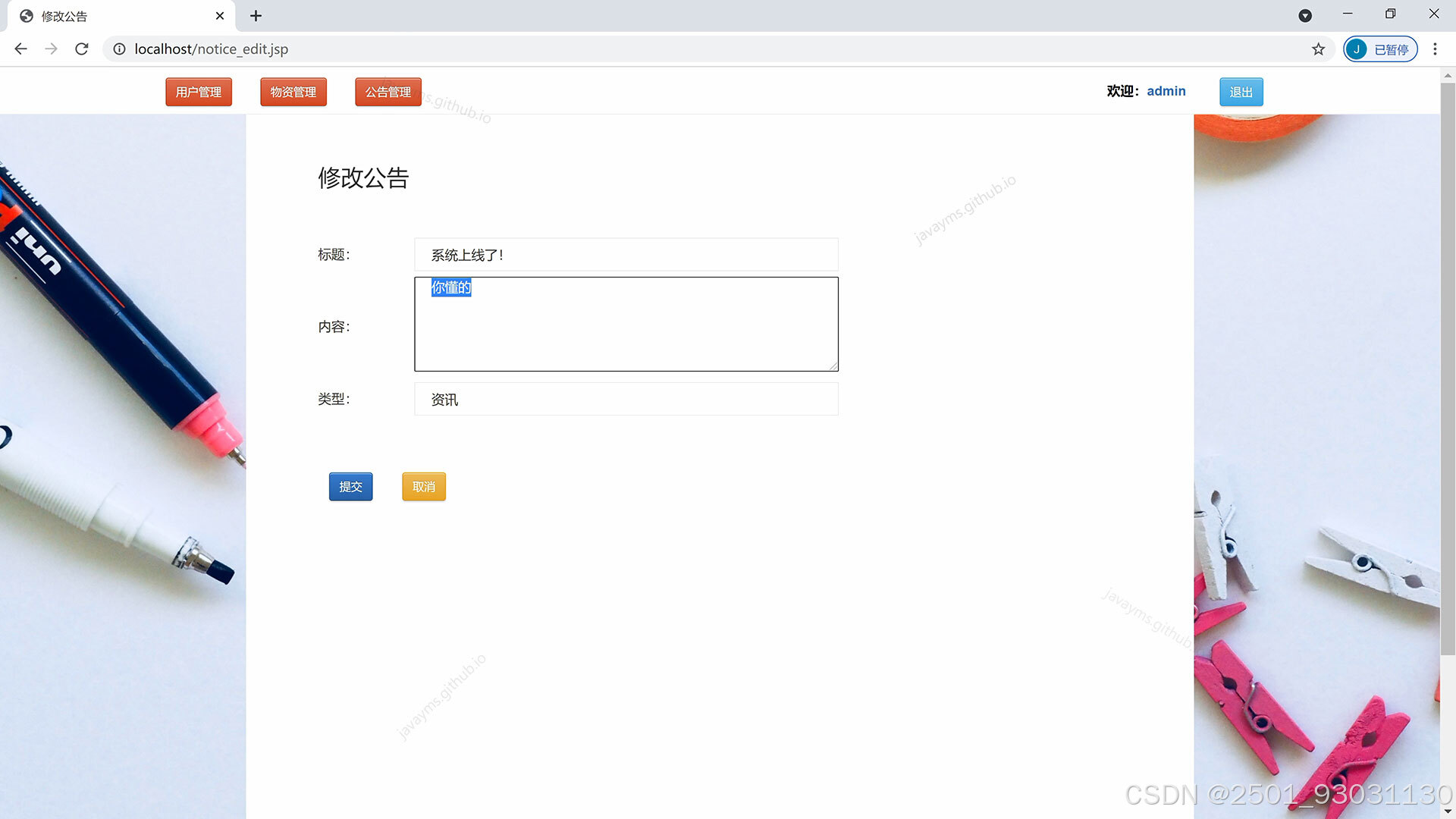Open a new browser tab
This screenshot has width=1456, height=819.
click(x=256, y=16)
